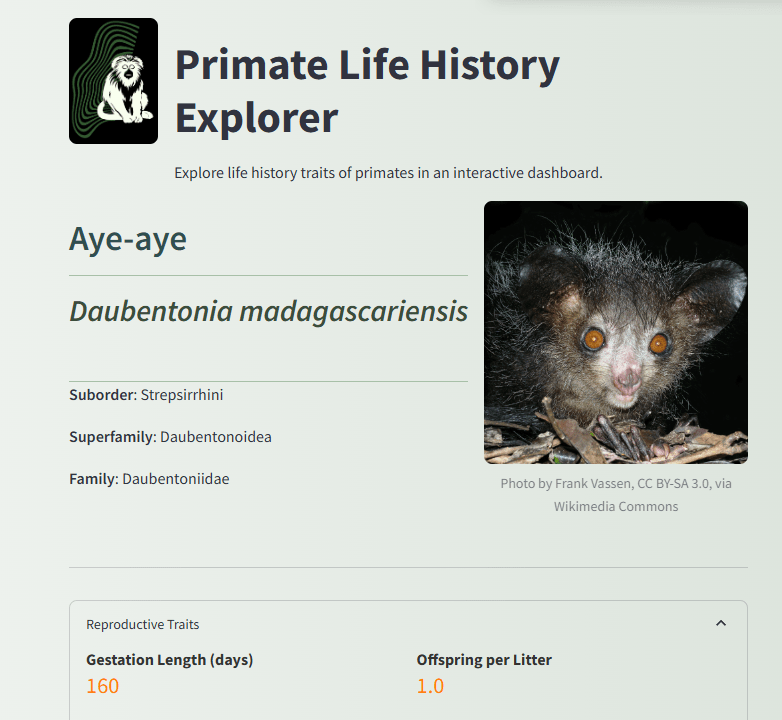
Task: Click the word Explorer in the title
Action: pos(256,118)
